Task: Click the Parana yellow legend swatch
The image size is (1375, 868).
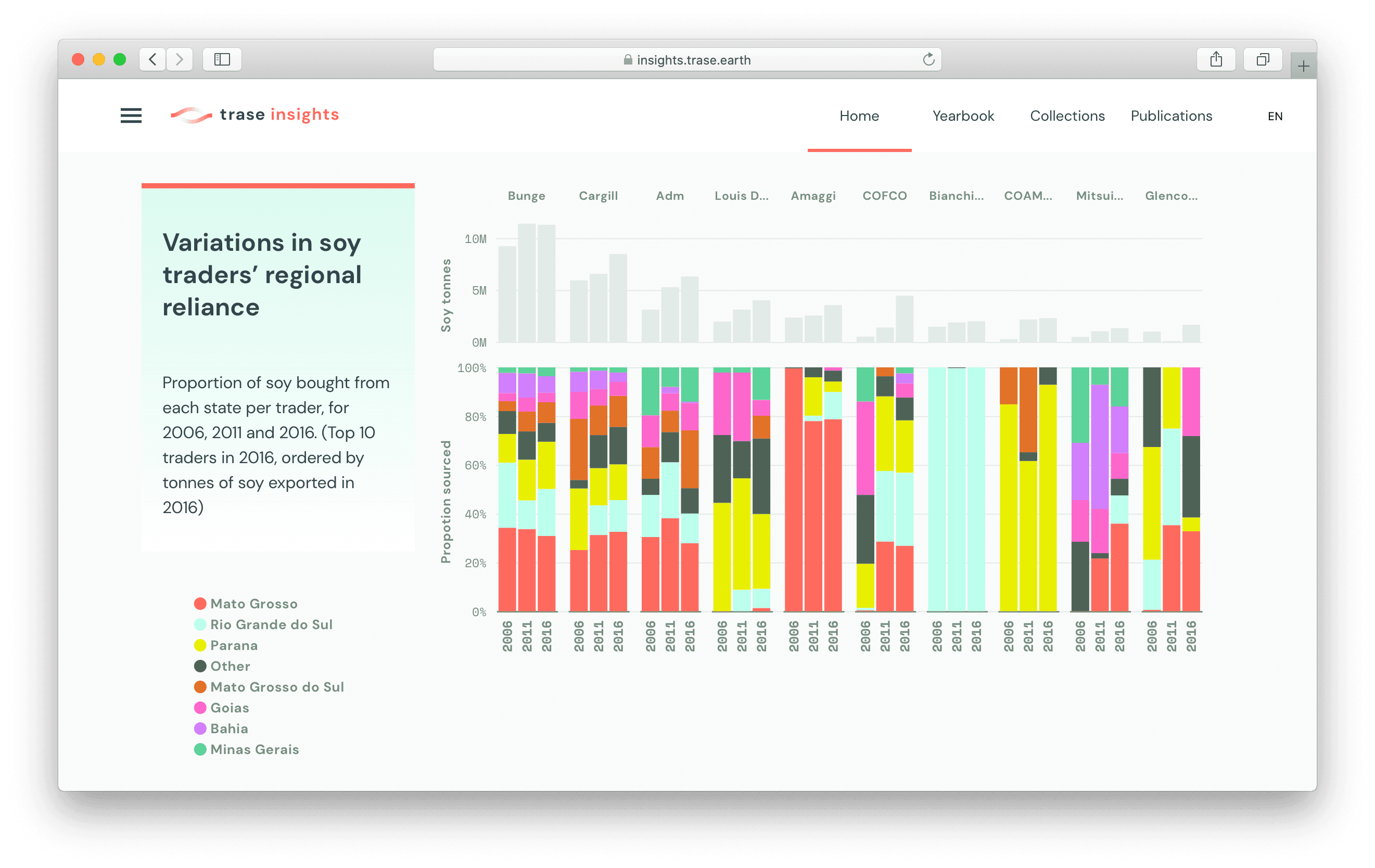Action: tap(200, 645)
